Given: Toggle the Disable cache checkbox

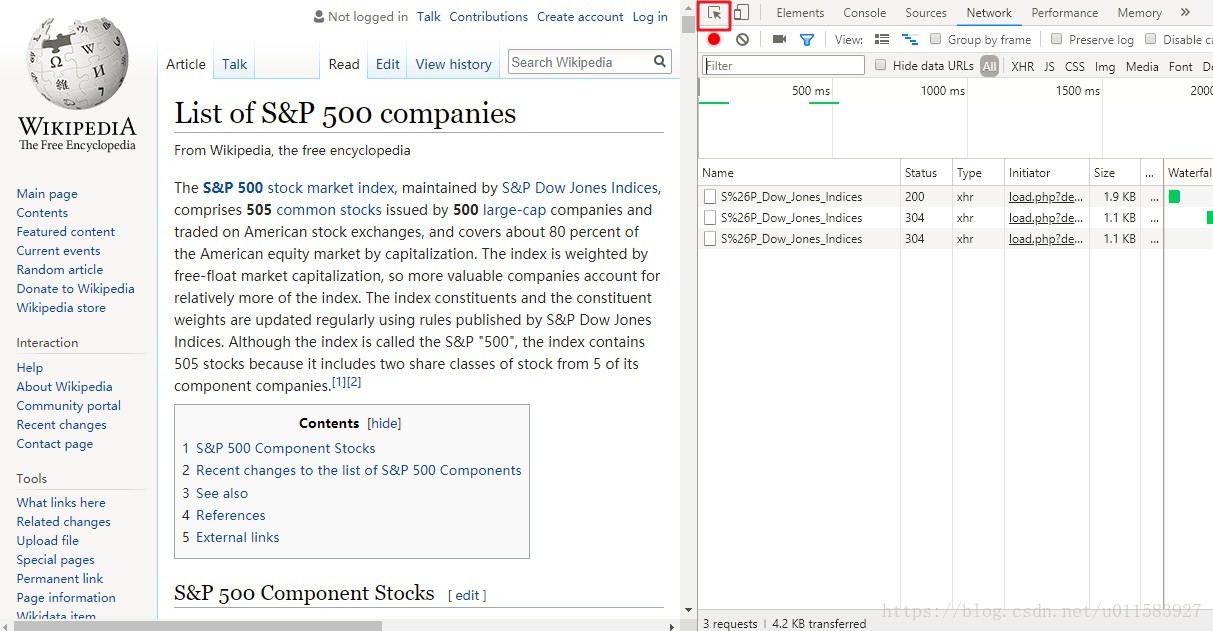Looking at the screenshot, I should pos(1151,39).
